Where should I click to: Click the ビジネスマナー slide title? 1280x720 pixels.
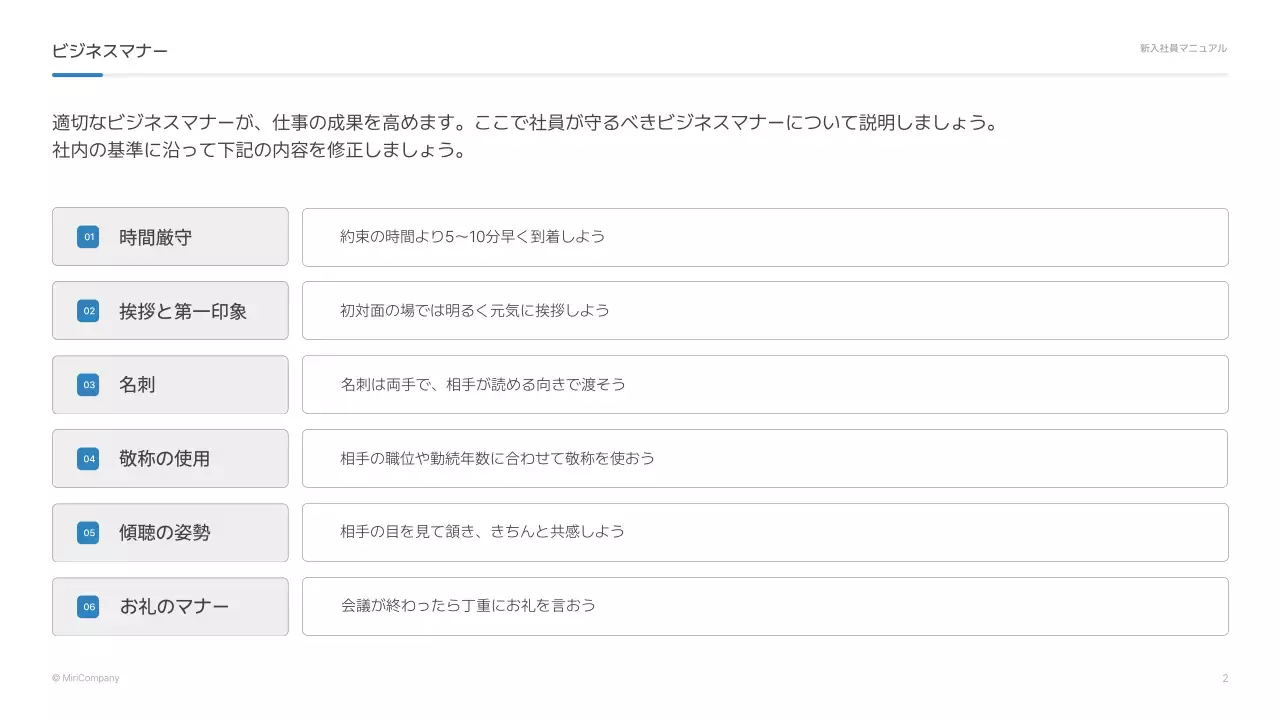click(x=110, y=50)
